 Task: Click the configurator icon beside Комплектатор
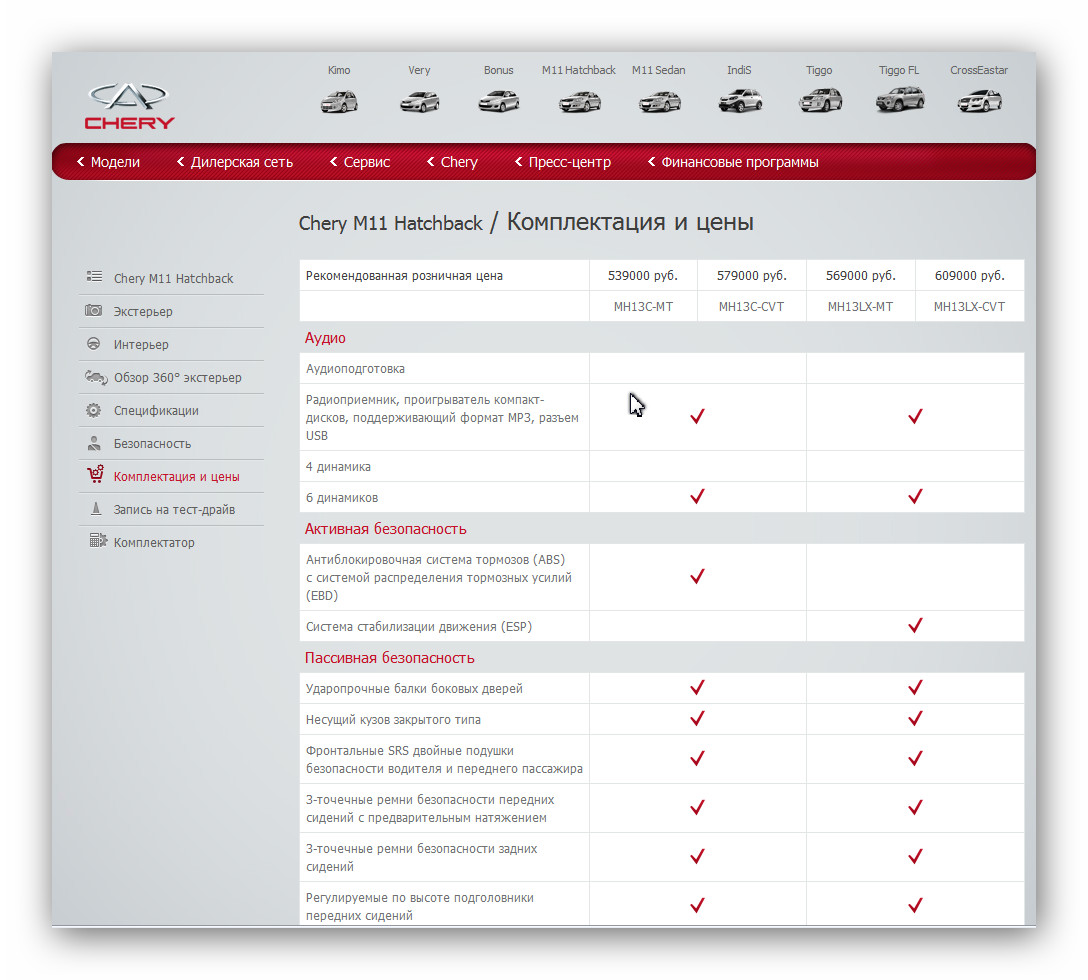point(98,540)
